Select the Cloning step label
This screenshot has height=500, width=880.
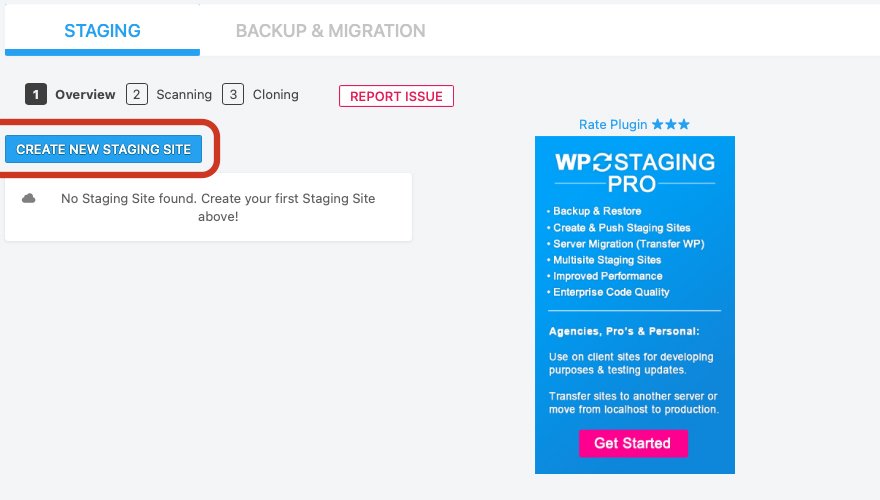coord(275,95)
